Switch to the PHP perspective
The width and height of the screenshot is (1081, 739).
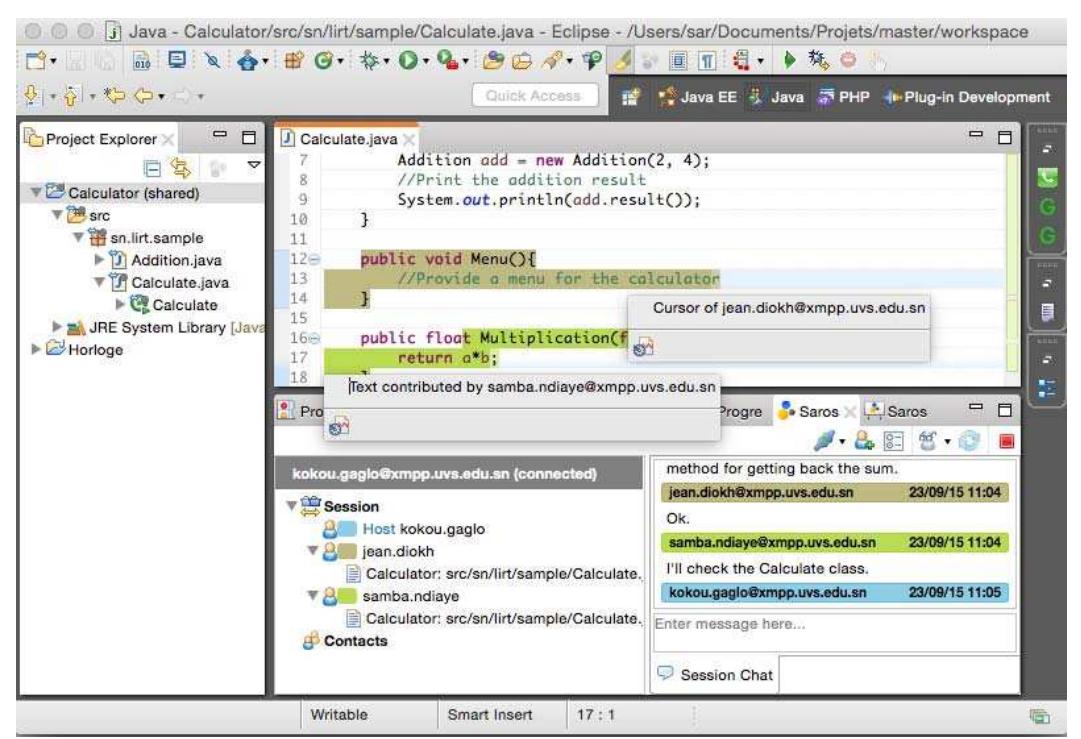(x=843, y=97)
